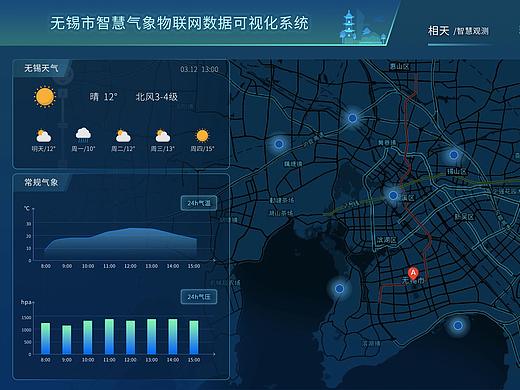Click the large sun icon for current weather
This screenshot has height=390, width=520.
pyautogui.click(x=44, y=97)
